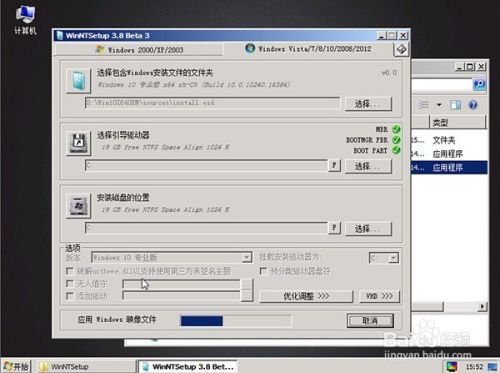Switch to Windows 2000/XP/2003 tab

coord(139,50)
